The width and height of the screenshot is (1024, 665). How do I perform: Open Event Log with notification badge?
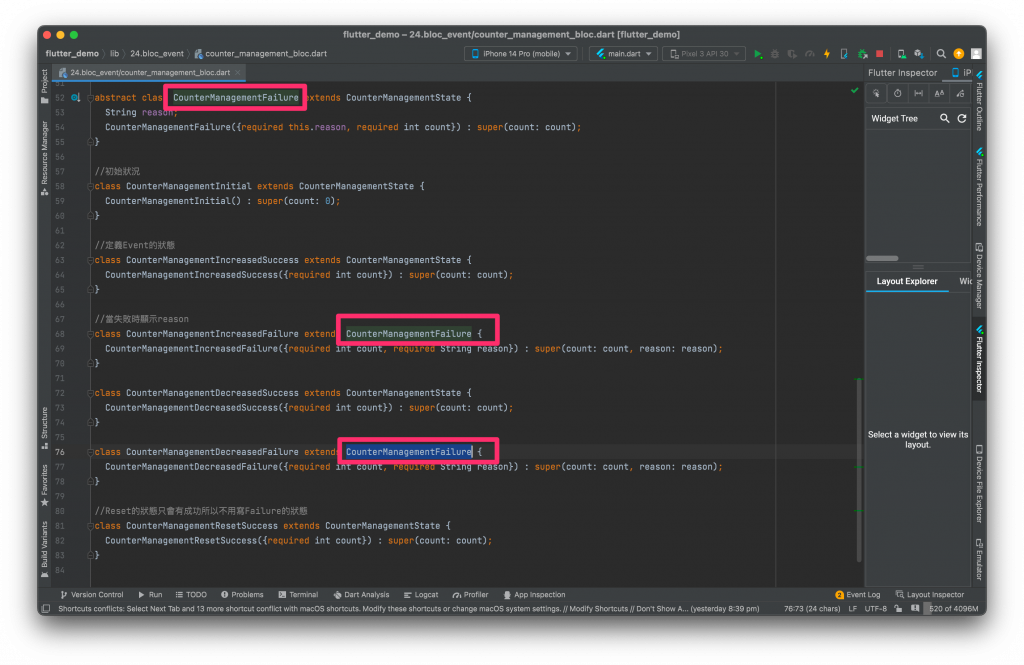click(x=857, y=595)
